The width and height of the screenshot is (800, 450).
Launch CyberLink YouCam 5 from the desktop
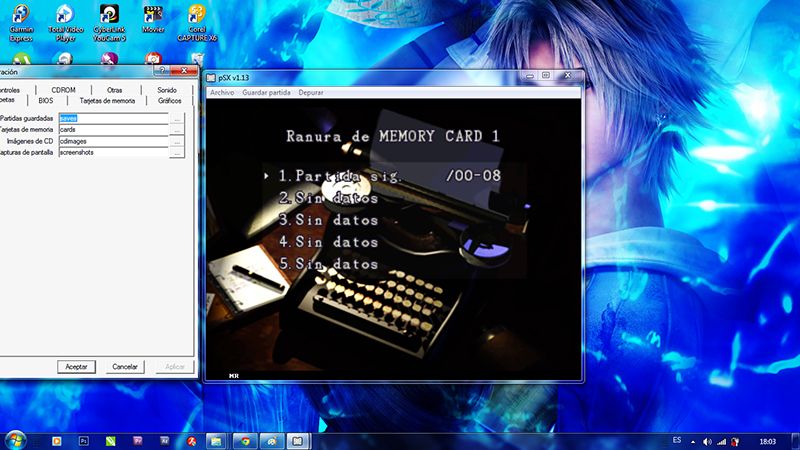[x=109, y=23]
